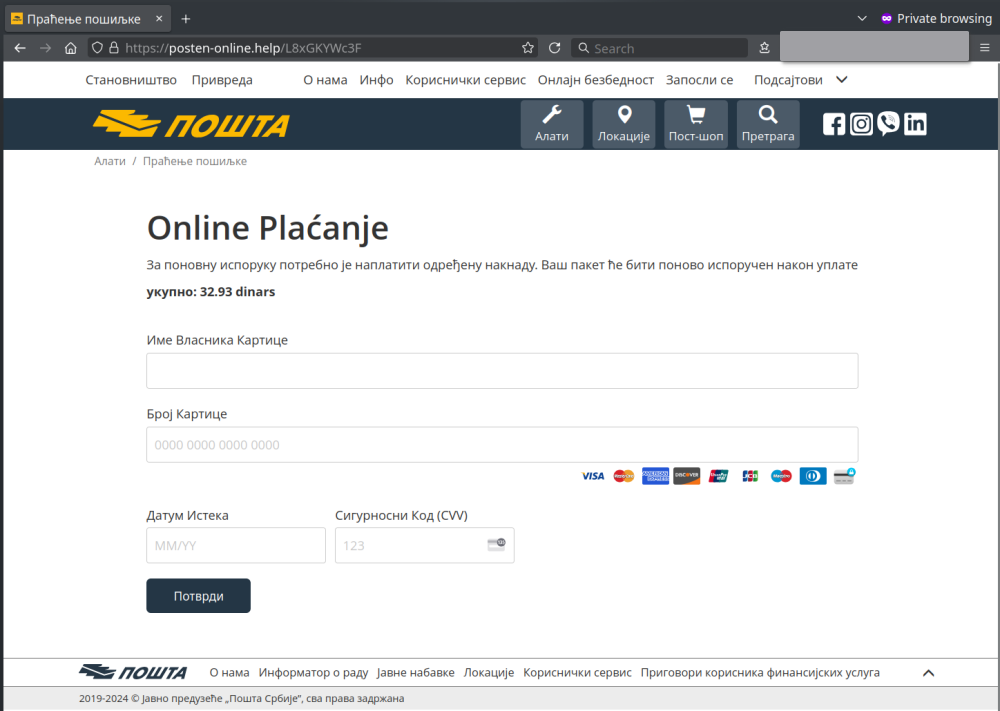Visit the Facebook icon link
1000x711 pixels.
click(834, 124)
